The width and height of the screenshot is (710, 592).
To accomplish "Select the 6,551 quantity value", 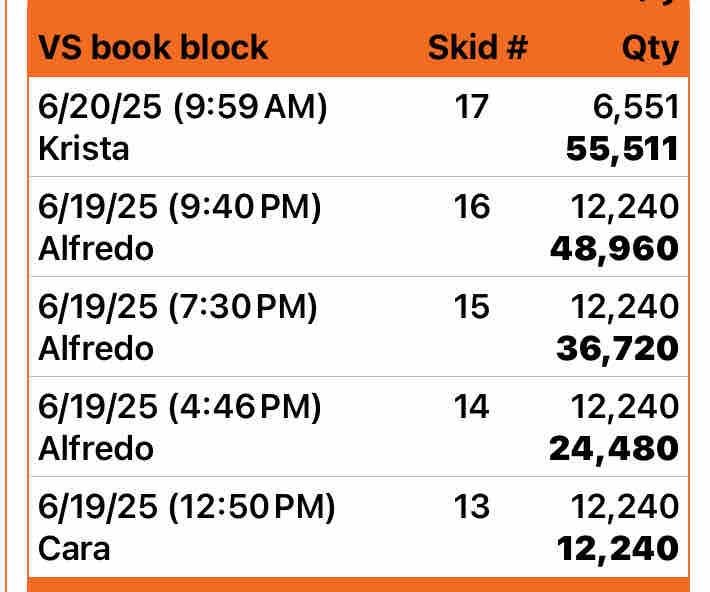I will point(635,107).
